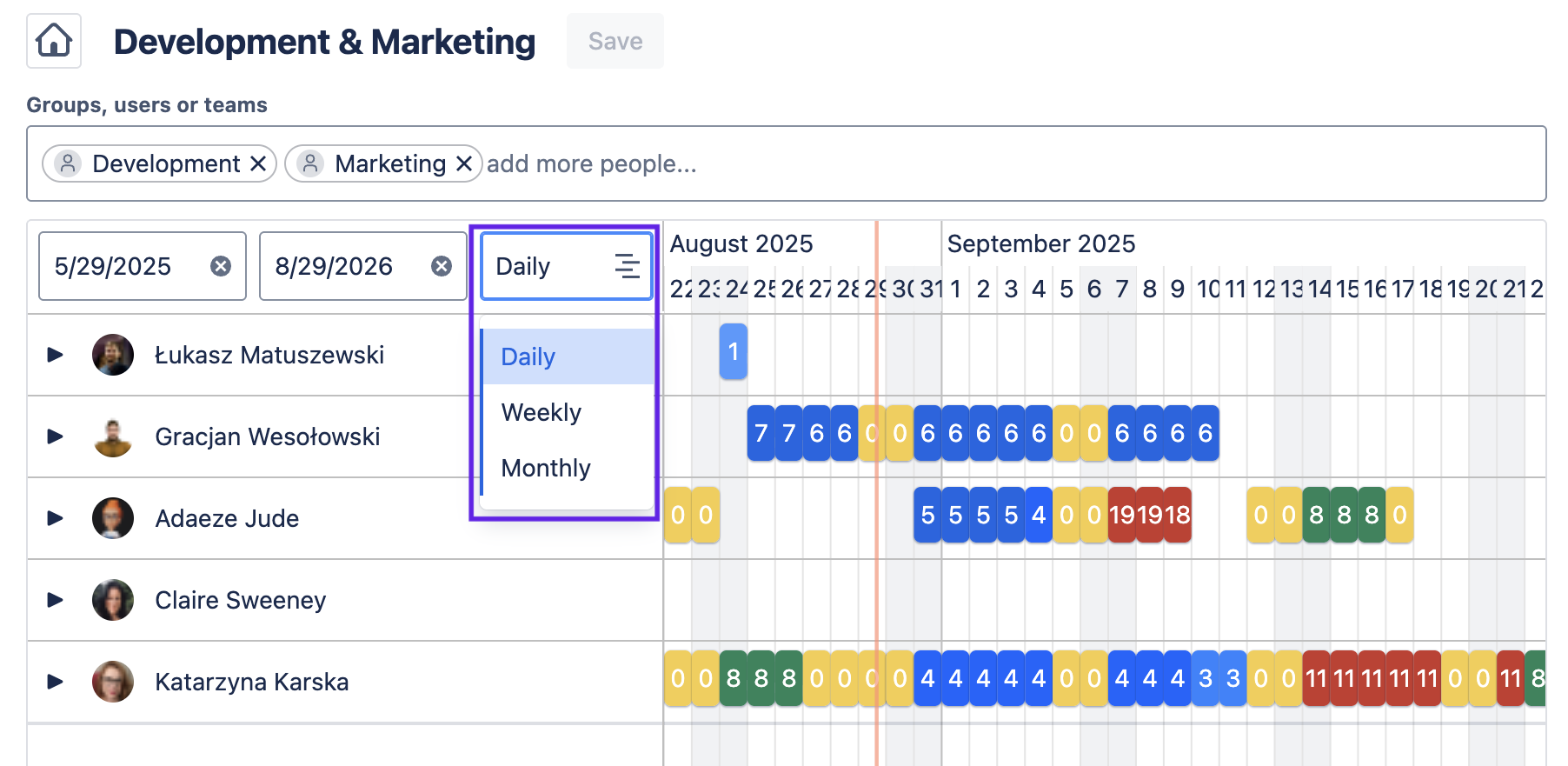Open the Daily granularity dropdown
Screen dimensions: 1568x766
[x=566, y=266]
